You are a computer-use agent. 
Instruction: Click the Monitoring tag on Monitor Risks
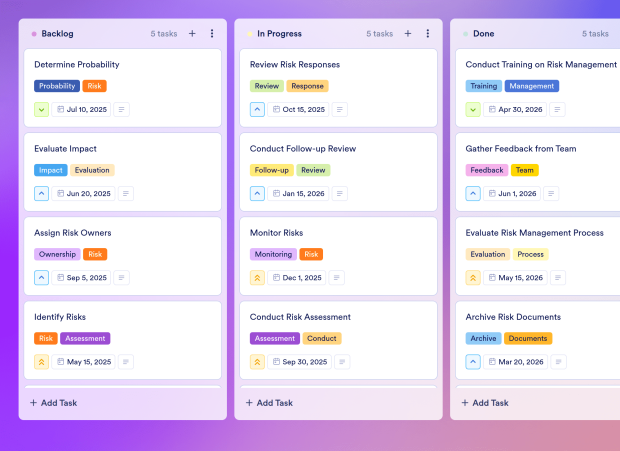273,254
